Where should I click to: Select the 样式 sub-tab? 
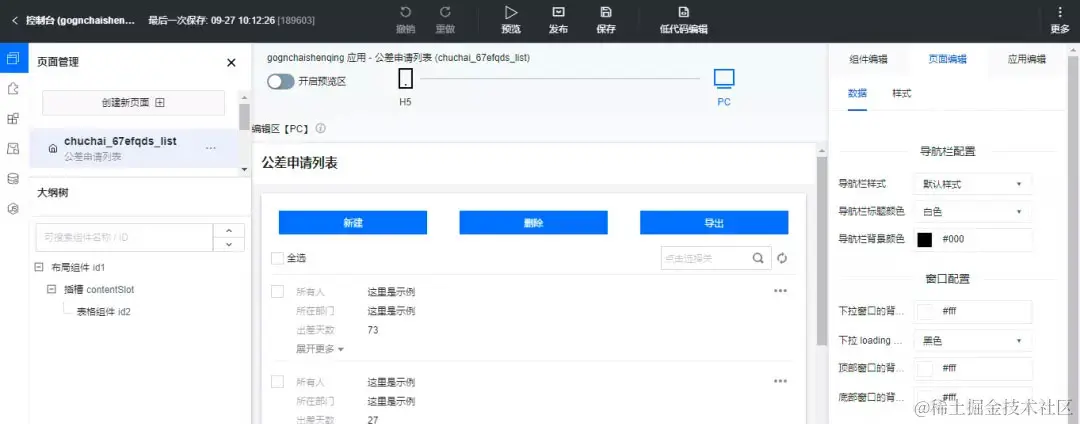pos(901,94)
